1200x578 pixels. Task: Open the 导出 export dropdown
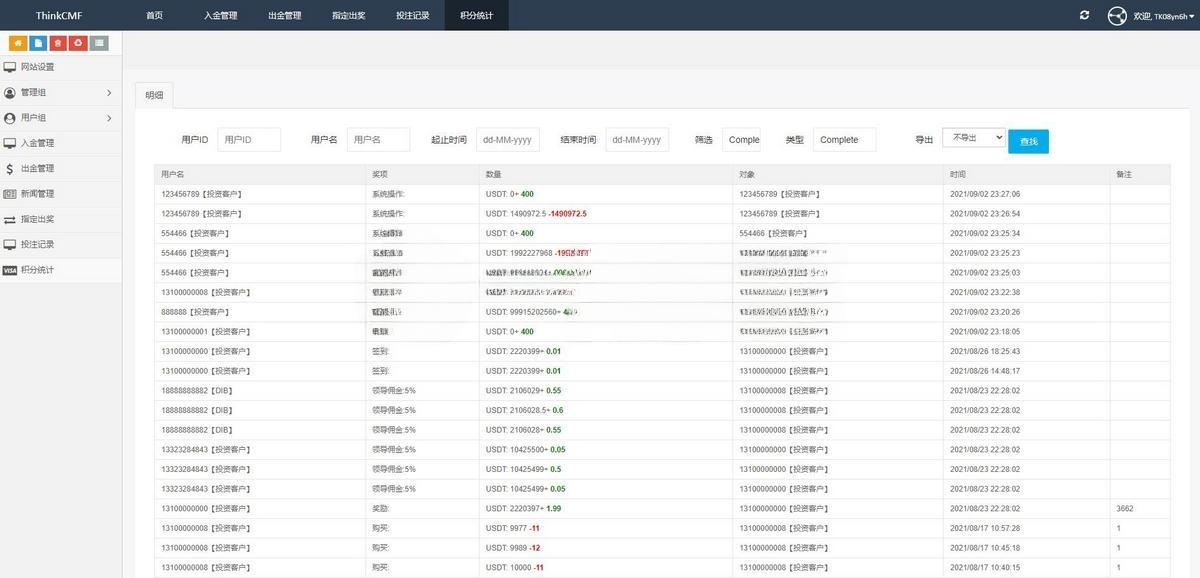click(x=973, y=138)
